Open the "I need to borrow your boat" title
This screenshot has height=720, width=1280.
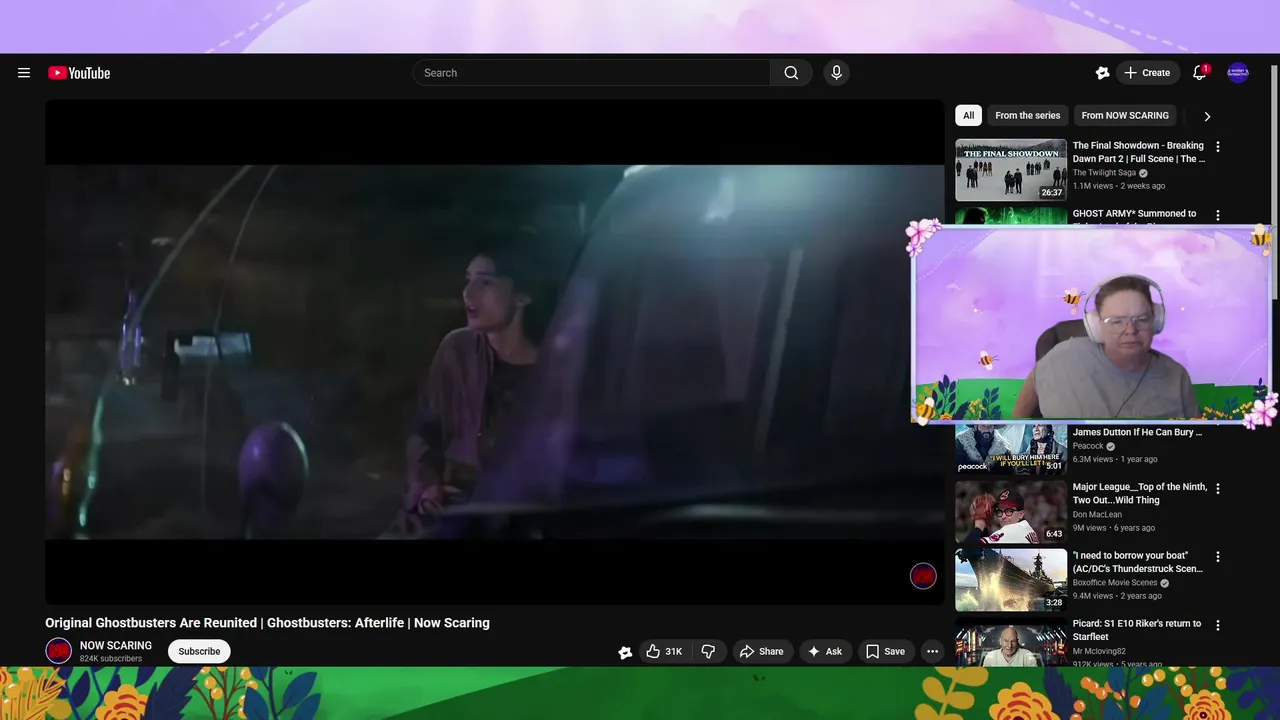pos(1138,562)
